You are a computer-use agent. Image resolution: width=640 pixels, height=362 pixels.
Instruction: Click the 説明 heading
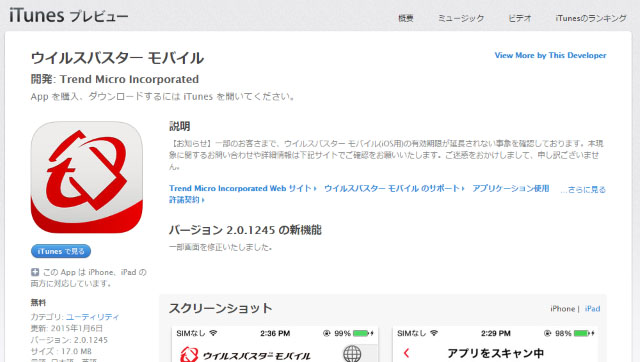coord(180,127)
